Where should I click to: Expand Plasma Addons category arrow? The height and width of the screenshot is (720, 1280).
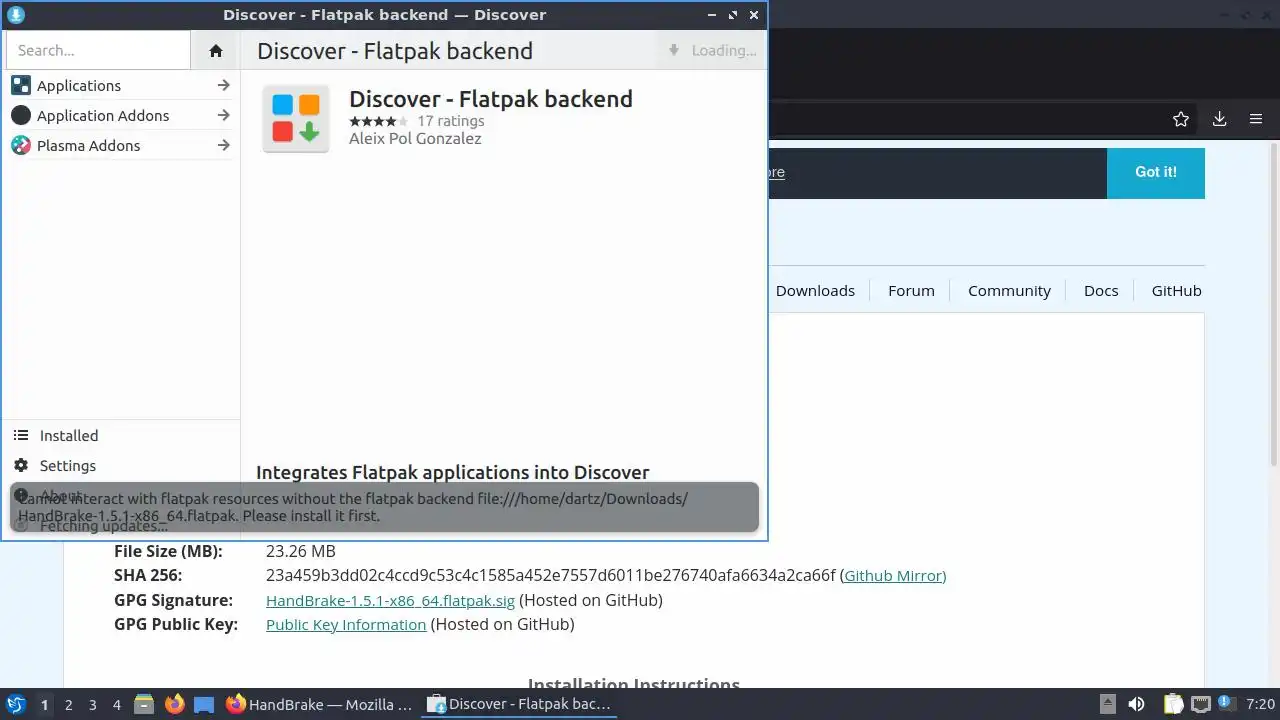223,145
